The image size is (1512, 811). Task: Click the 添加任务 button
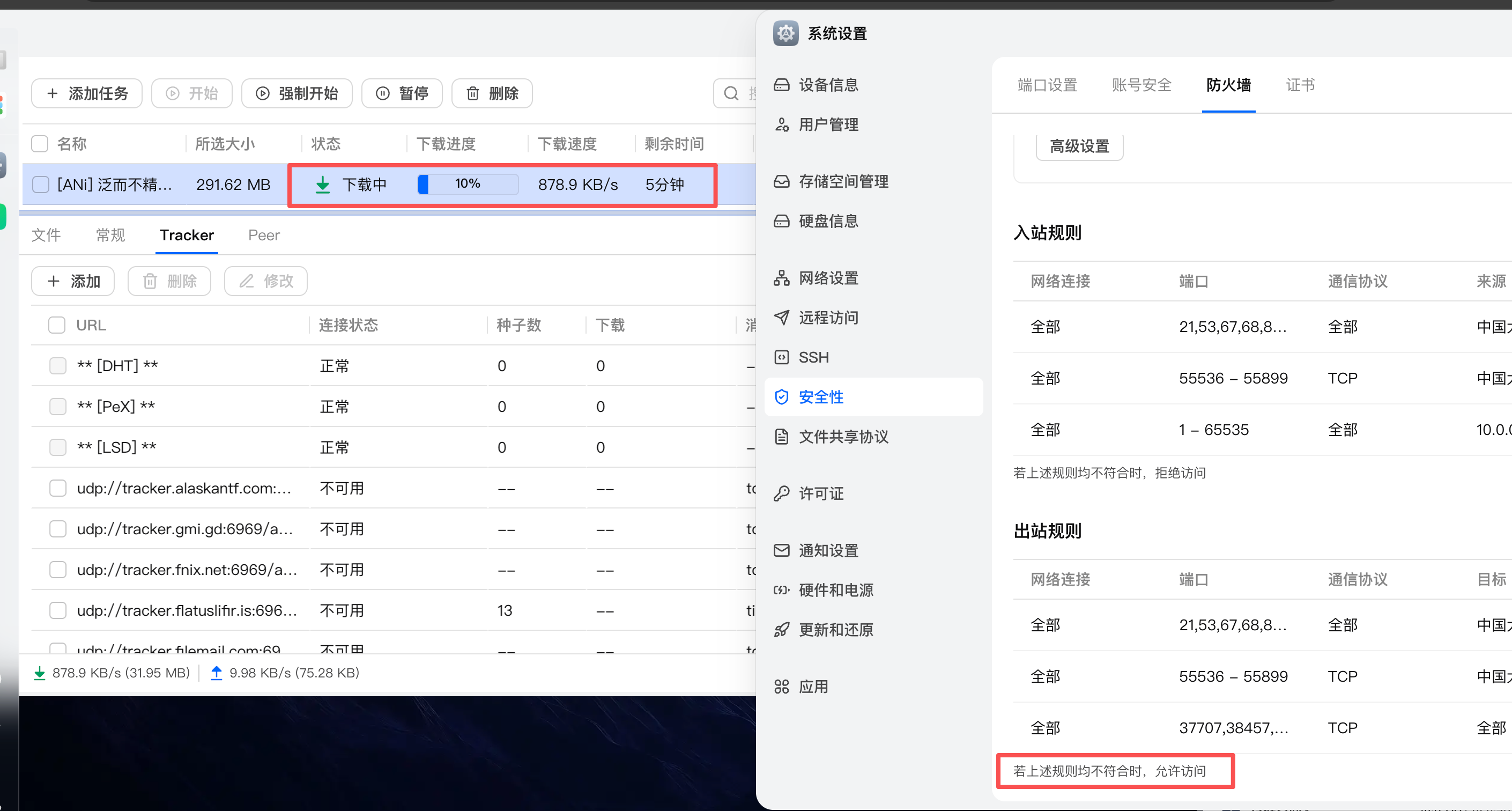(87, 93)
